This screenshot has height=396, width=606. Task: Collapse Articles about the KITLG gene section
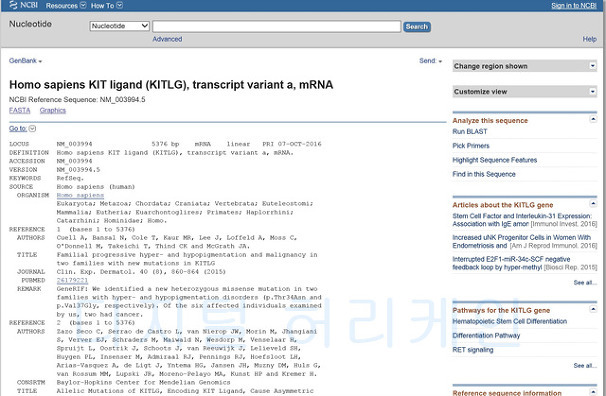592,203
